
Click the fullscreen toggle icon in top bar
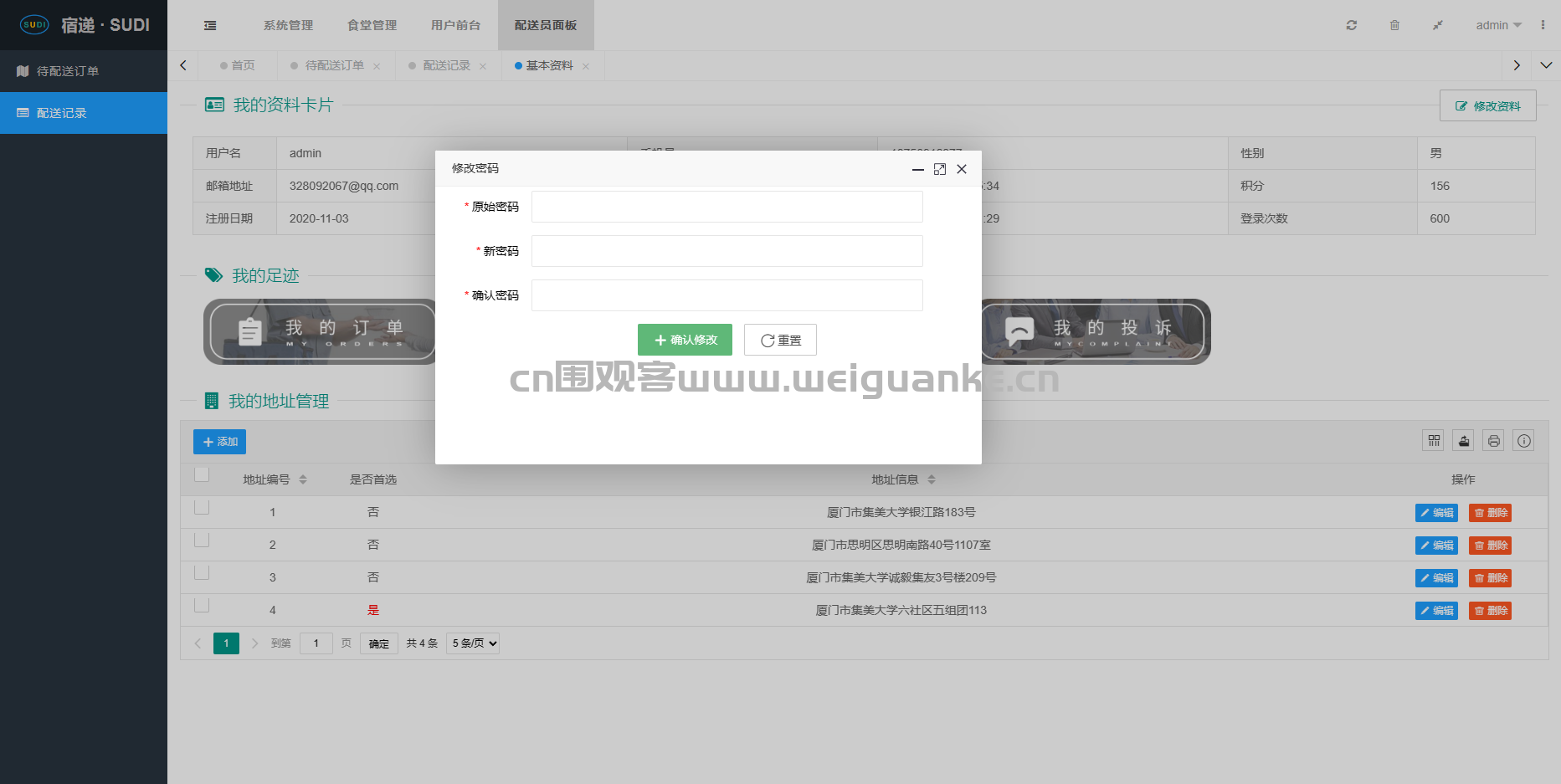(x=1437, y=25)
